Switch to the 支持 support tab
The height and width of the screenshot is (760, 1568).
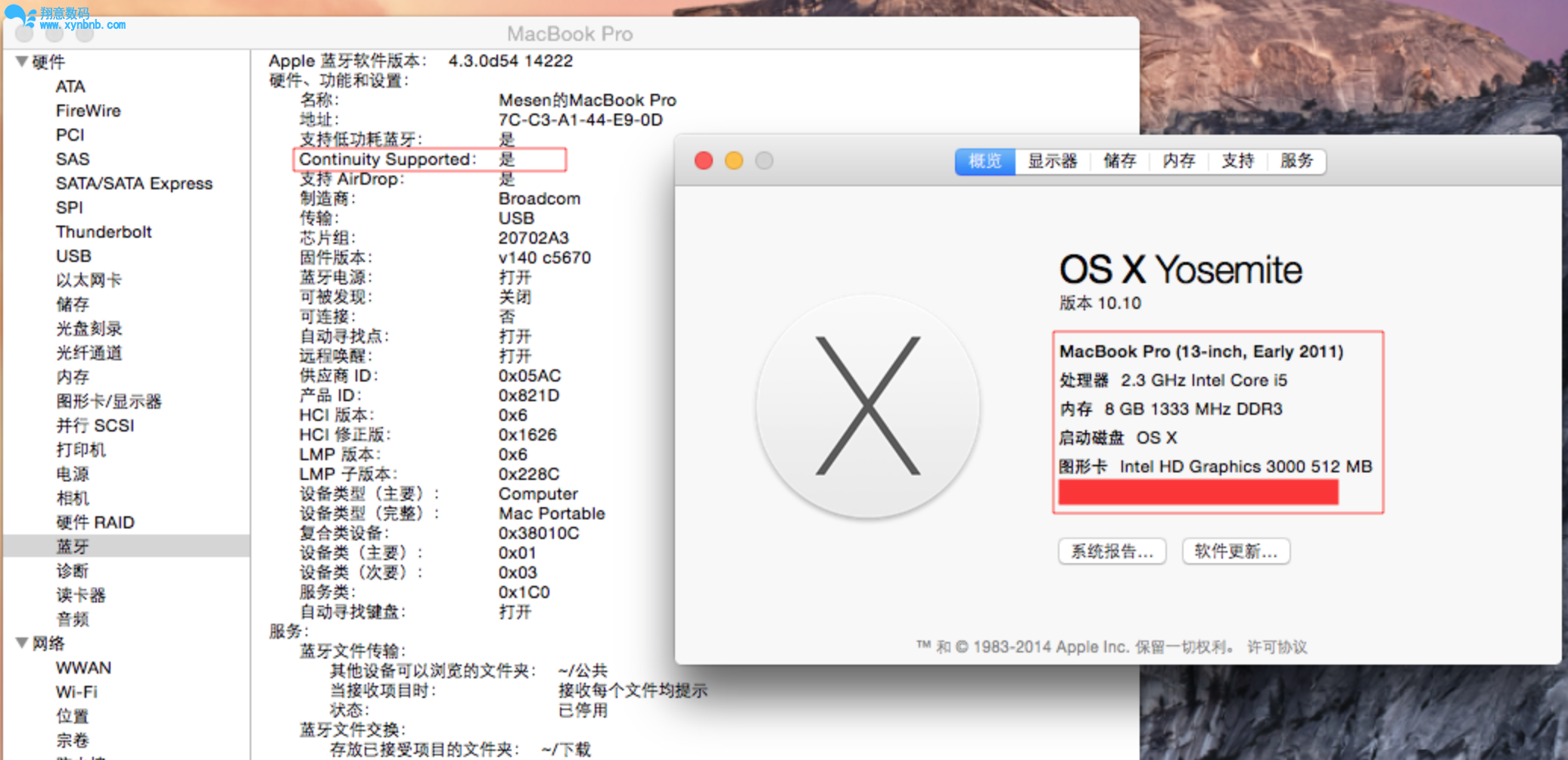point(1237,161)
